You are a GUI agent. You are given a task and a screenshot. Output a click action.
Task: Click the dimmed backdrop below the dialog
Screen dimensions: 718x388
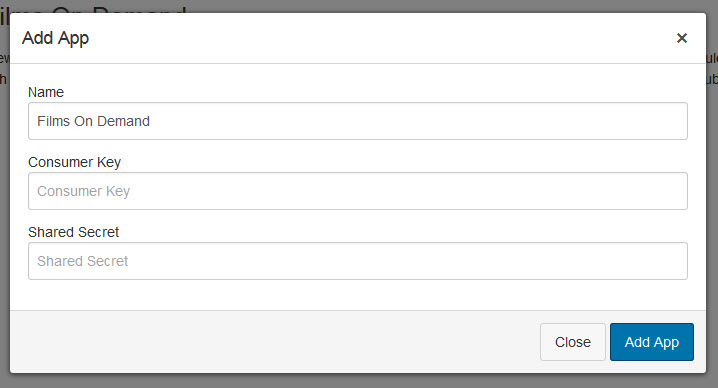[x=359, y=381]
